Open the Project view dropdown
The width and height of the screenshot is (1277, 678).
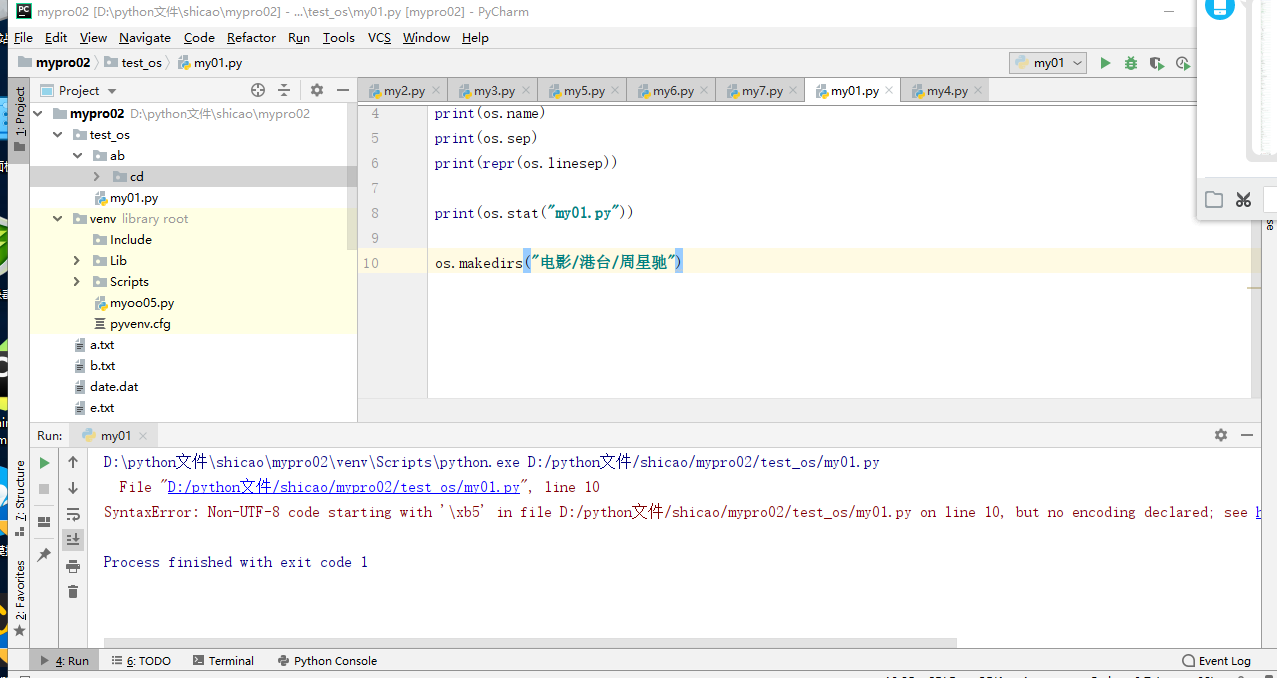click(x=79, y=90)
